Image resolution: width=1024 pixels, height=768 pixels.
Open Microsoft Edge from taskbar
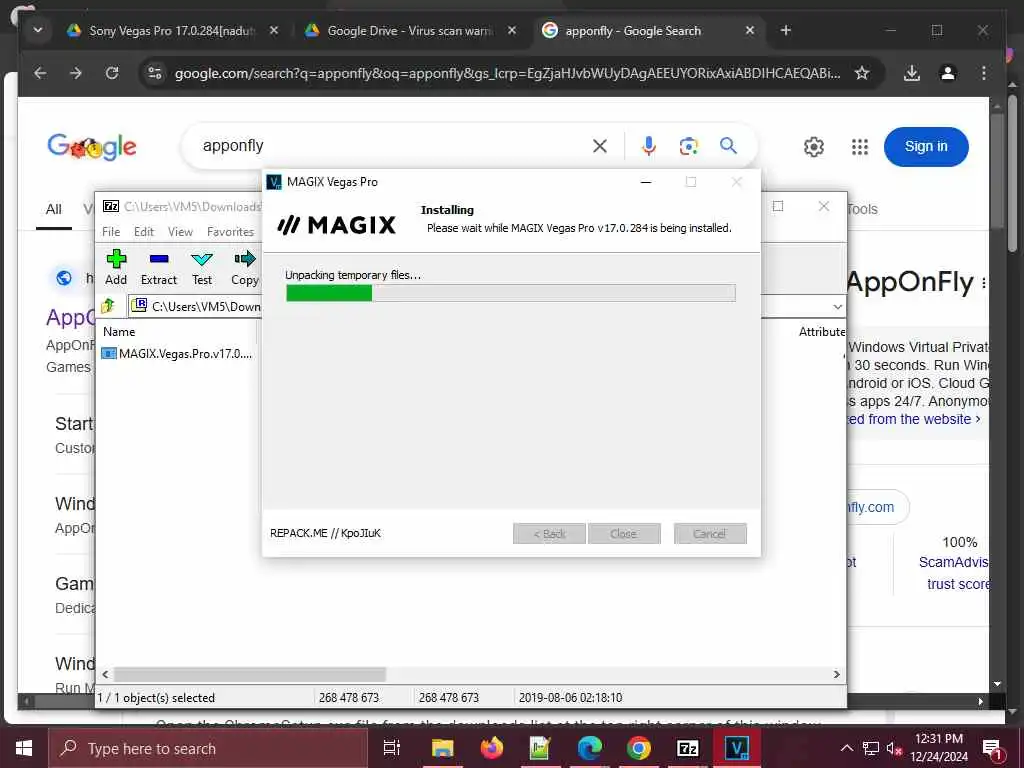pyautogui.click(x=590, y=748)
